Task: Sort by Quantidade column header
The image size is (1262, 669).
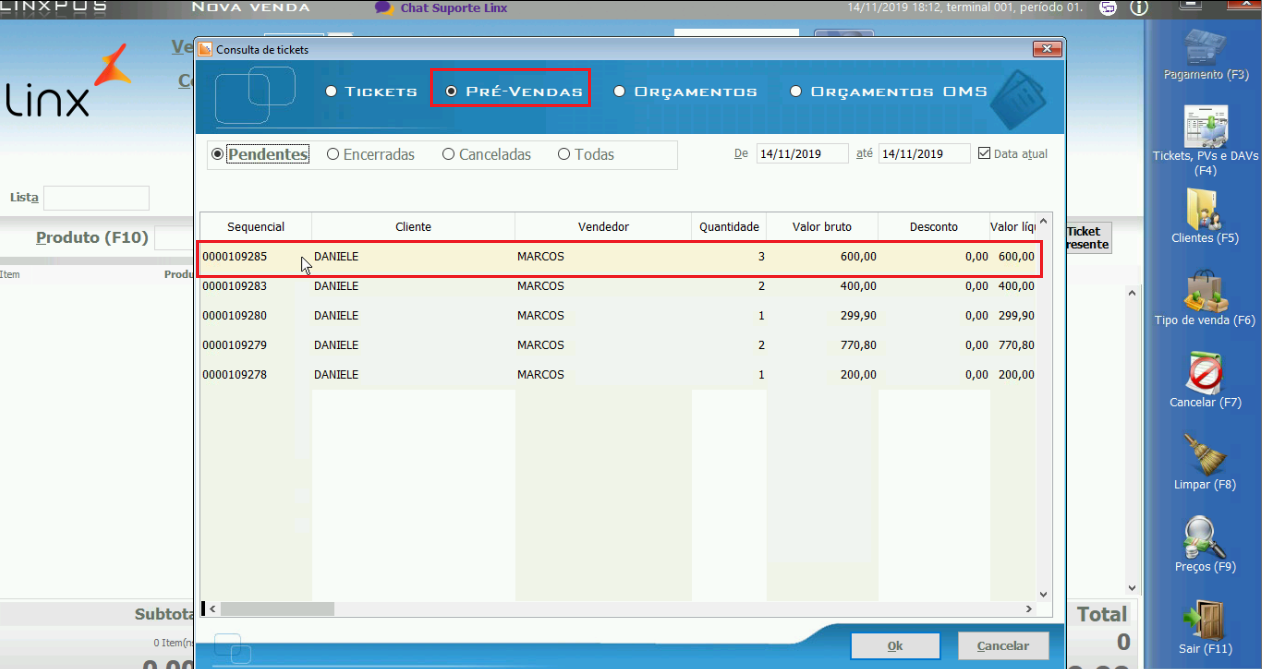Action: coord(729,227)
